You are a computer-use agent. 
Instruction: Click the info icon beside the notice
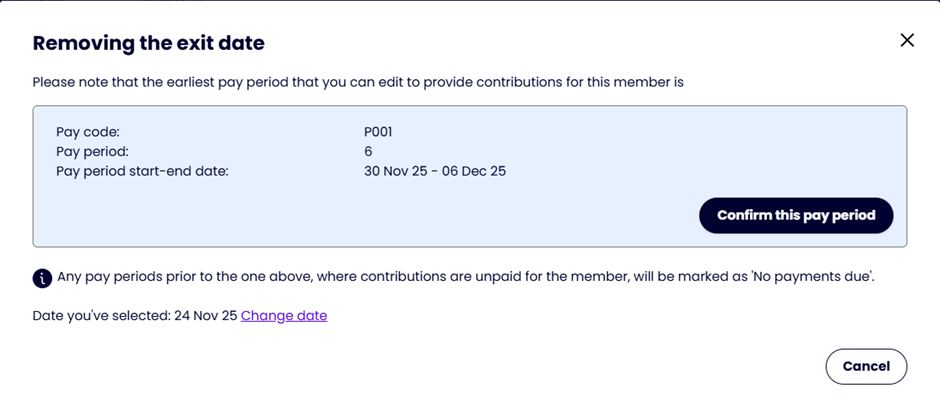[x=42, y=278]
